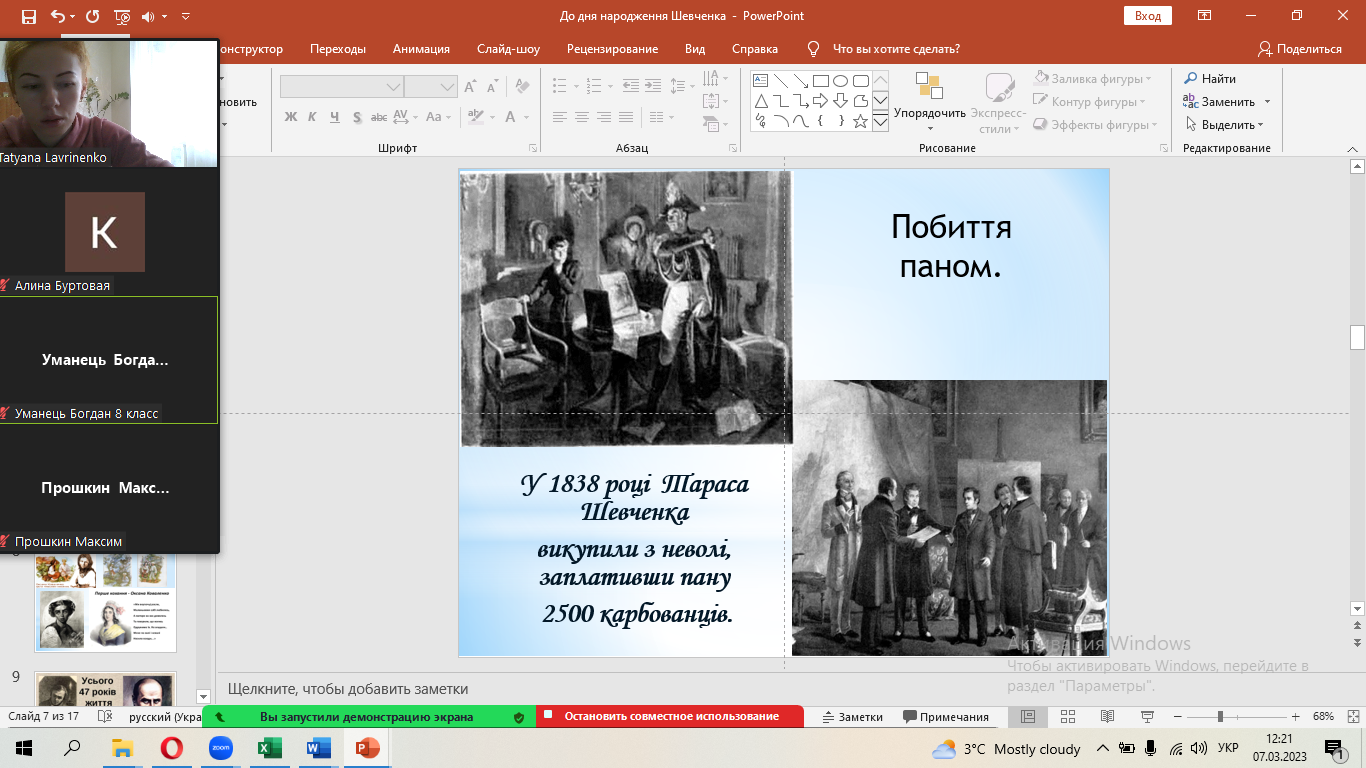Toggle the Notes (Заметки) pane
The width and height of the screenshot is (1366, 768).
point(852,717)
